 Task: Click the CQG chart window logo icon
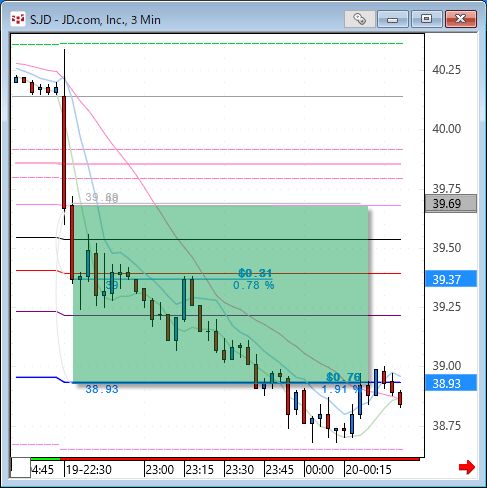click(18, 19)
